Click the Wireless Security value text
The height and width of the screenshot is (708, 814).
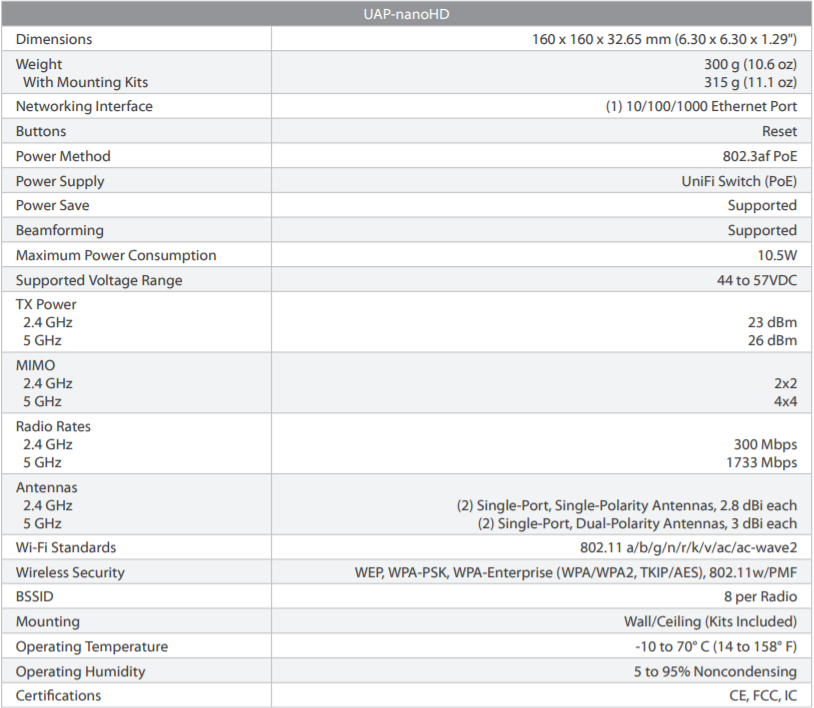[x=575, y=572]
